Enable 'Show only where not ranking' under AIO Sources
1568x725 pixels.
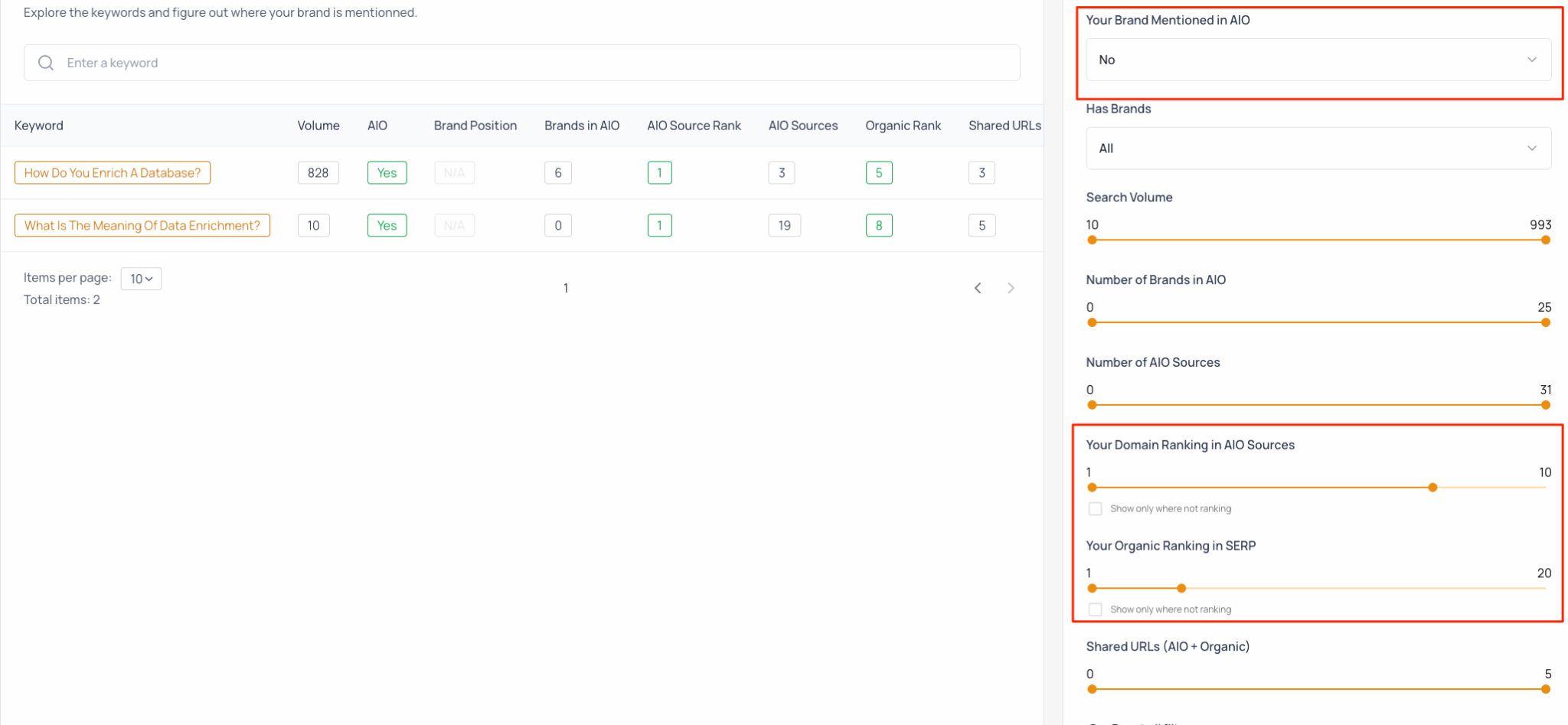[x=1096, y=509]
